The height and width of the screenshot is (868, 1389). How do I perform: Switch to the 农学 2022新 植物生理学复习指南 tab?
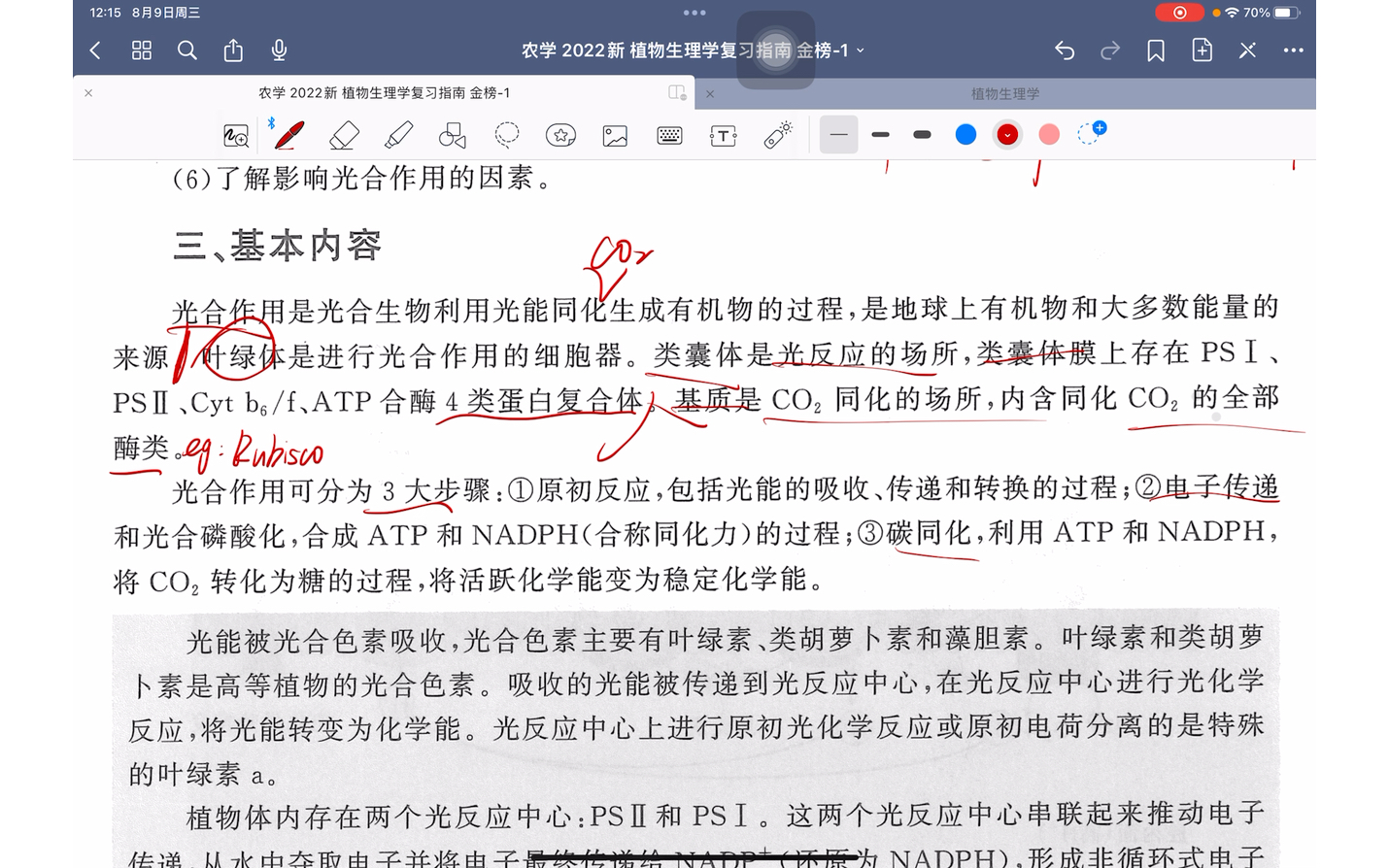coord(384,93)
